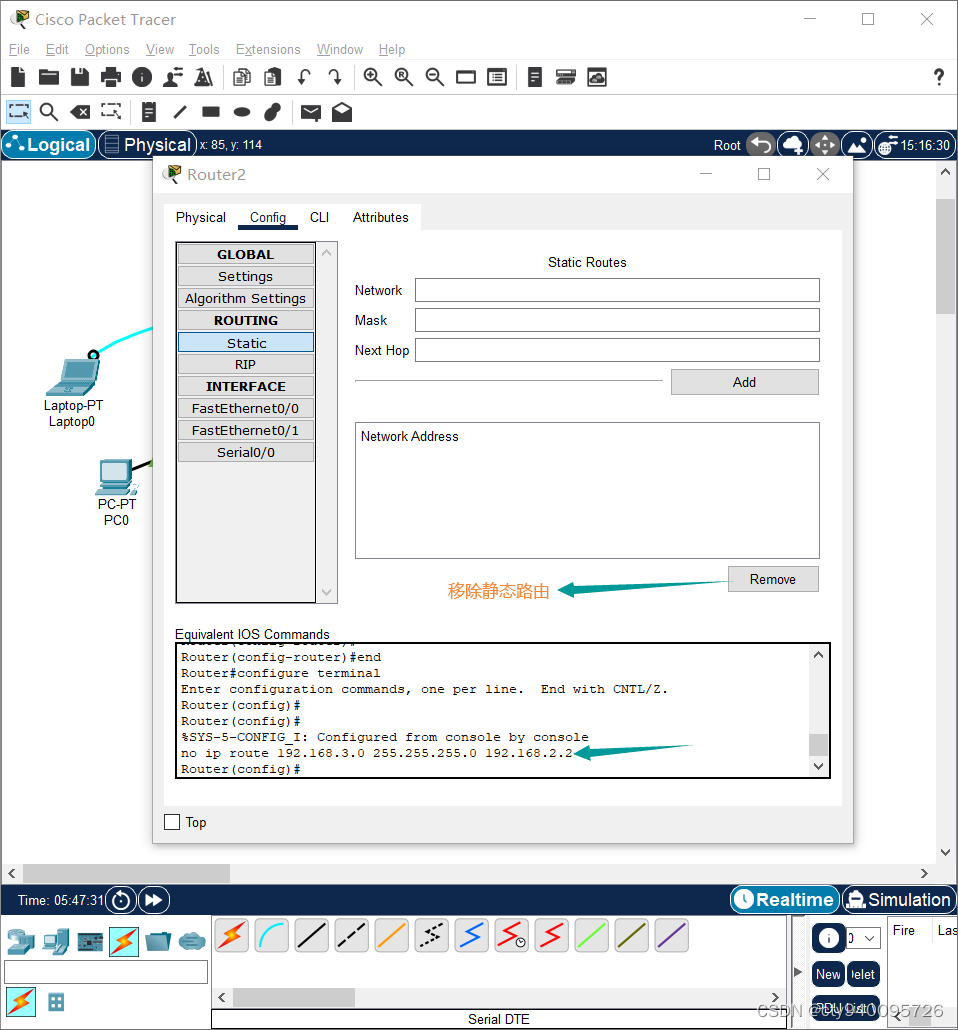
Task: Save the network with floppy disk icon
Action: (80, 78)
